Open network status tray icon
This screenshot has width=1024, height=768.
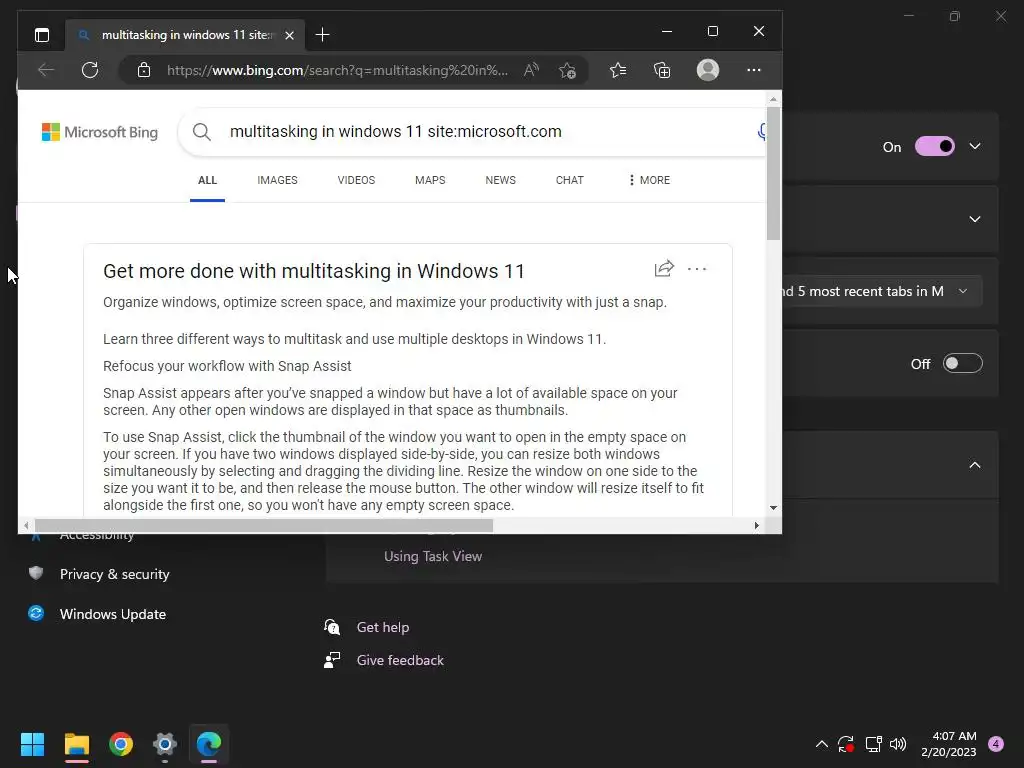(873, 744)
